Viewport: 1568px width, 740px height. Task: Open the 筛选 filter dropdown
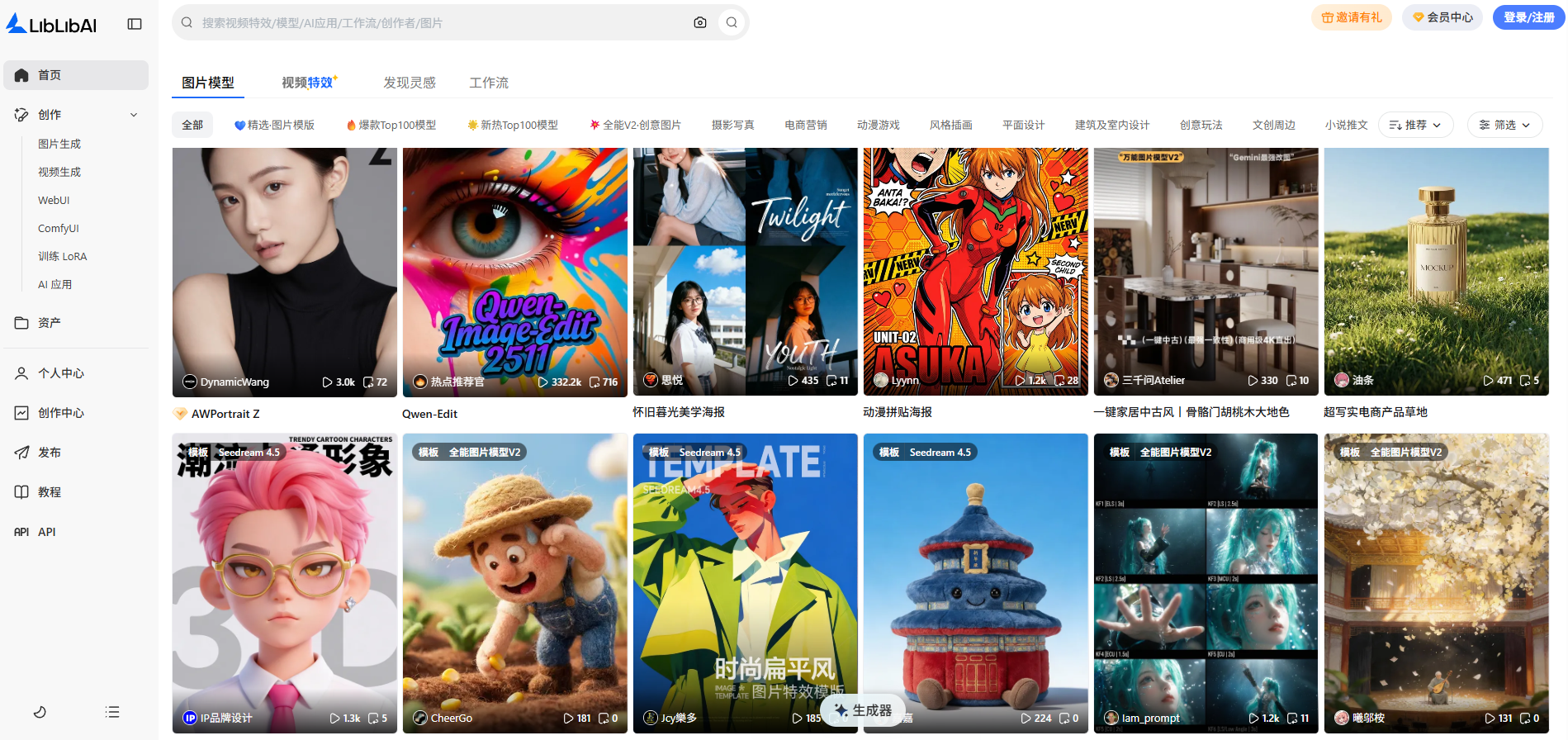click(1504, 125)
